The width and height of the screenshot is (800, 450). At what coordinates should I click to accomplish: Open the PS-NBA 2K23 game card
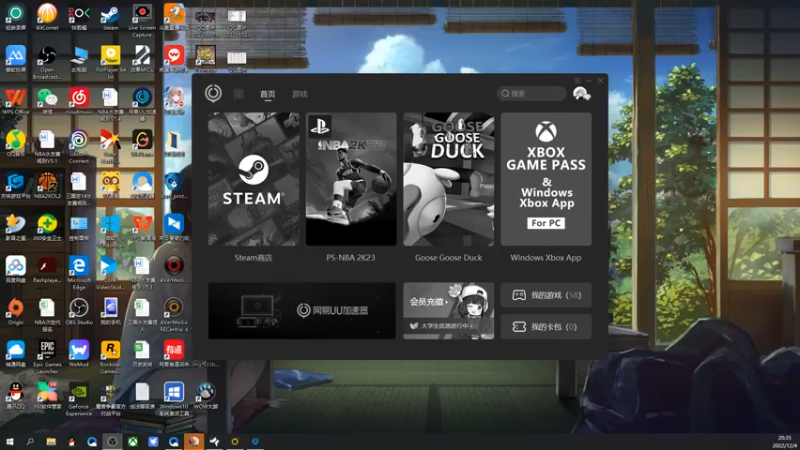tap(351, 179)
